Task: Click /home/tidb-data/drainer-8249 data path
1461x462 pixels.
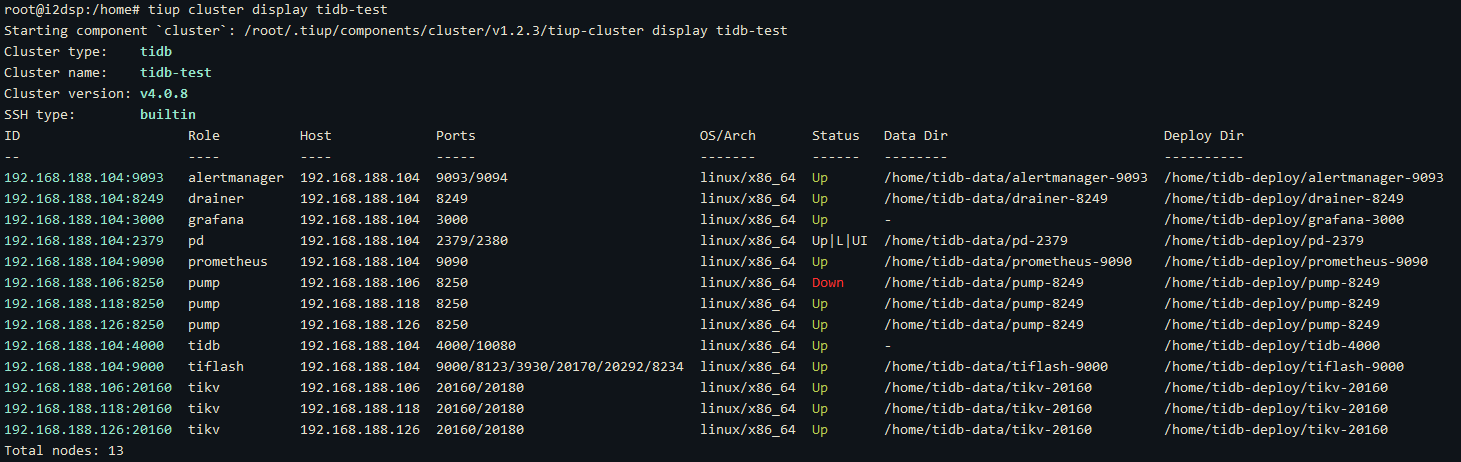Action: coord(996,199)
